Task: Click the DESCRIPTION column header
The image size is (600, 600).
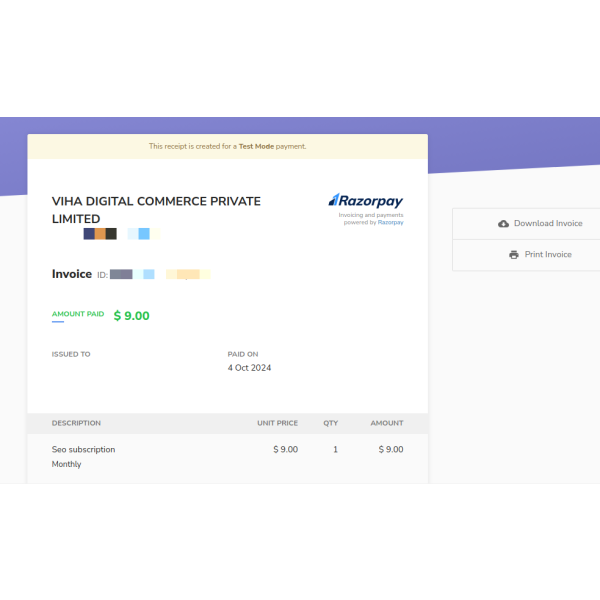Action: tap(76, 423)
